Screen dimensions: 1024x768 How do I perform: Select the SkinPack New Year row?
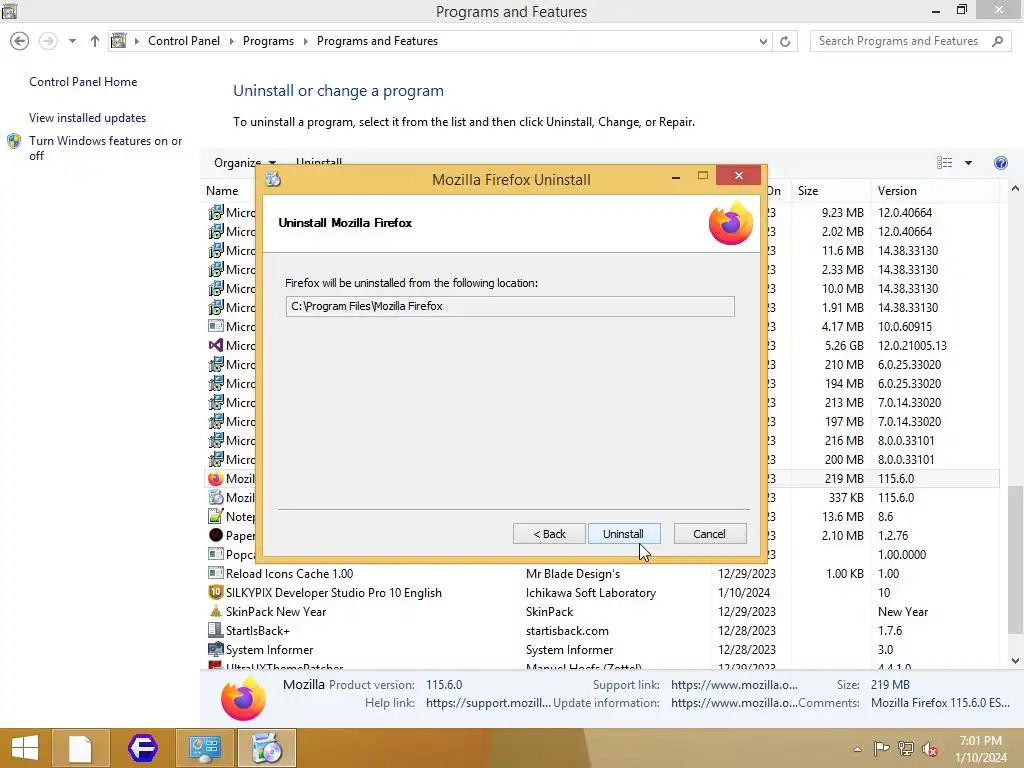(601, 611)
